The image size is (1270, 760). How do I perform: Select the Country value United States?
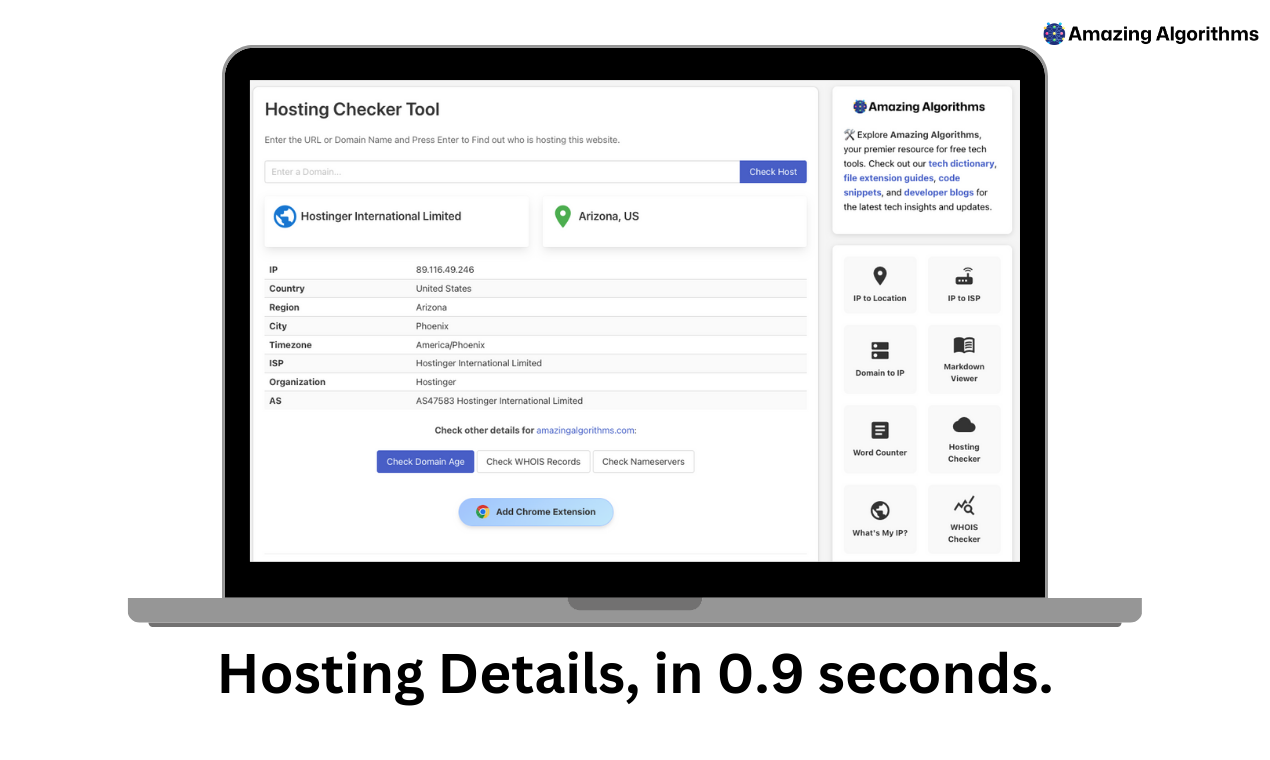(x=444, y=289)
